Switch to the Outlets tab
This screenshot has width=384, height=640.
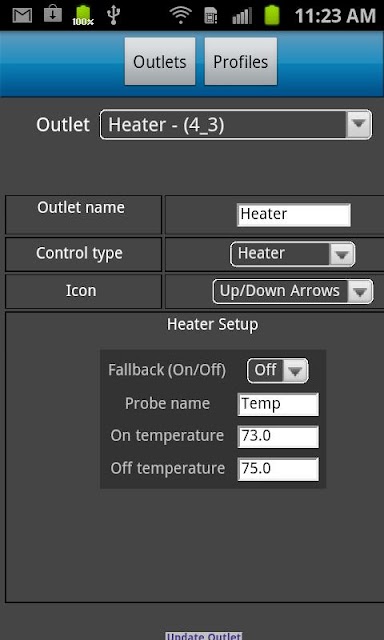click(x=160, y=62)
